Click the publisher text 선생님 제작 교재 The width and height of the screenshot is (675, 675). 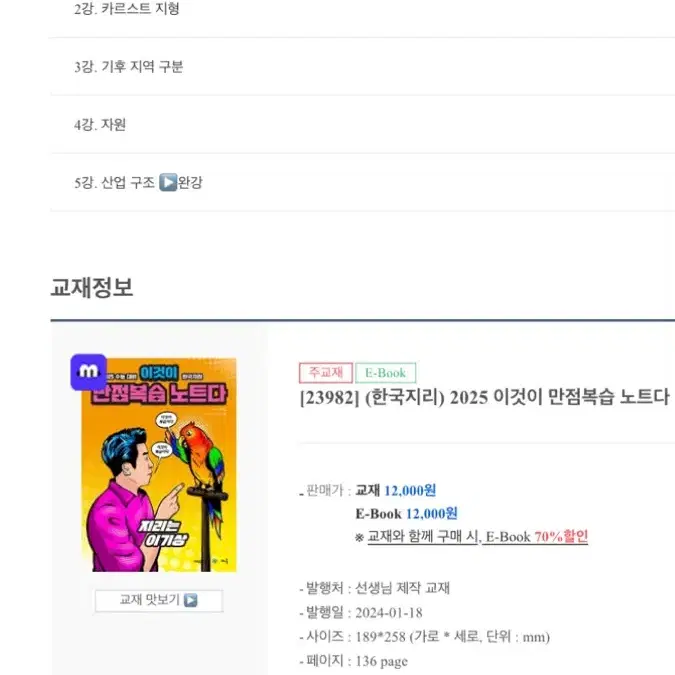[x=403, y=588]
